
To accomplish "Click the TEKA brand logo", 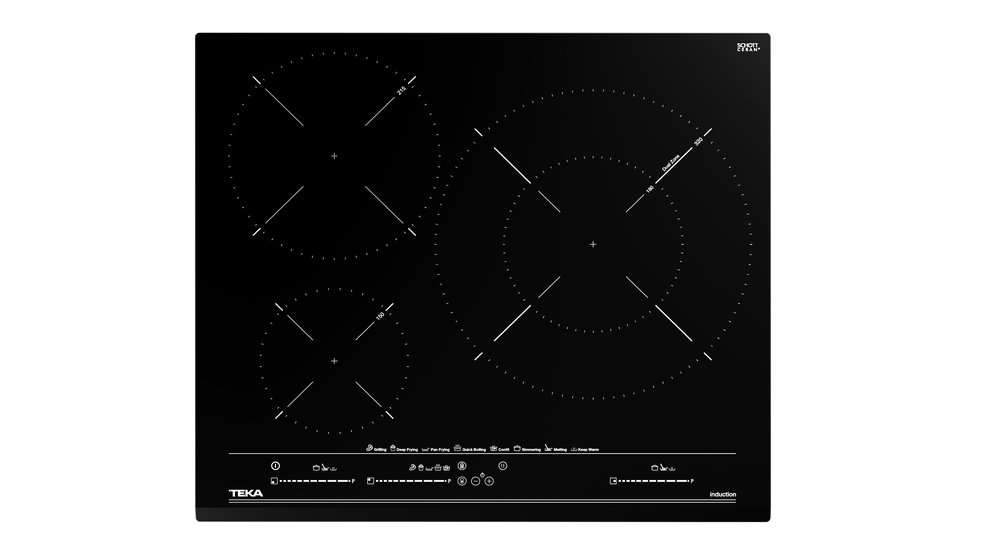I will click(246, 494).
